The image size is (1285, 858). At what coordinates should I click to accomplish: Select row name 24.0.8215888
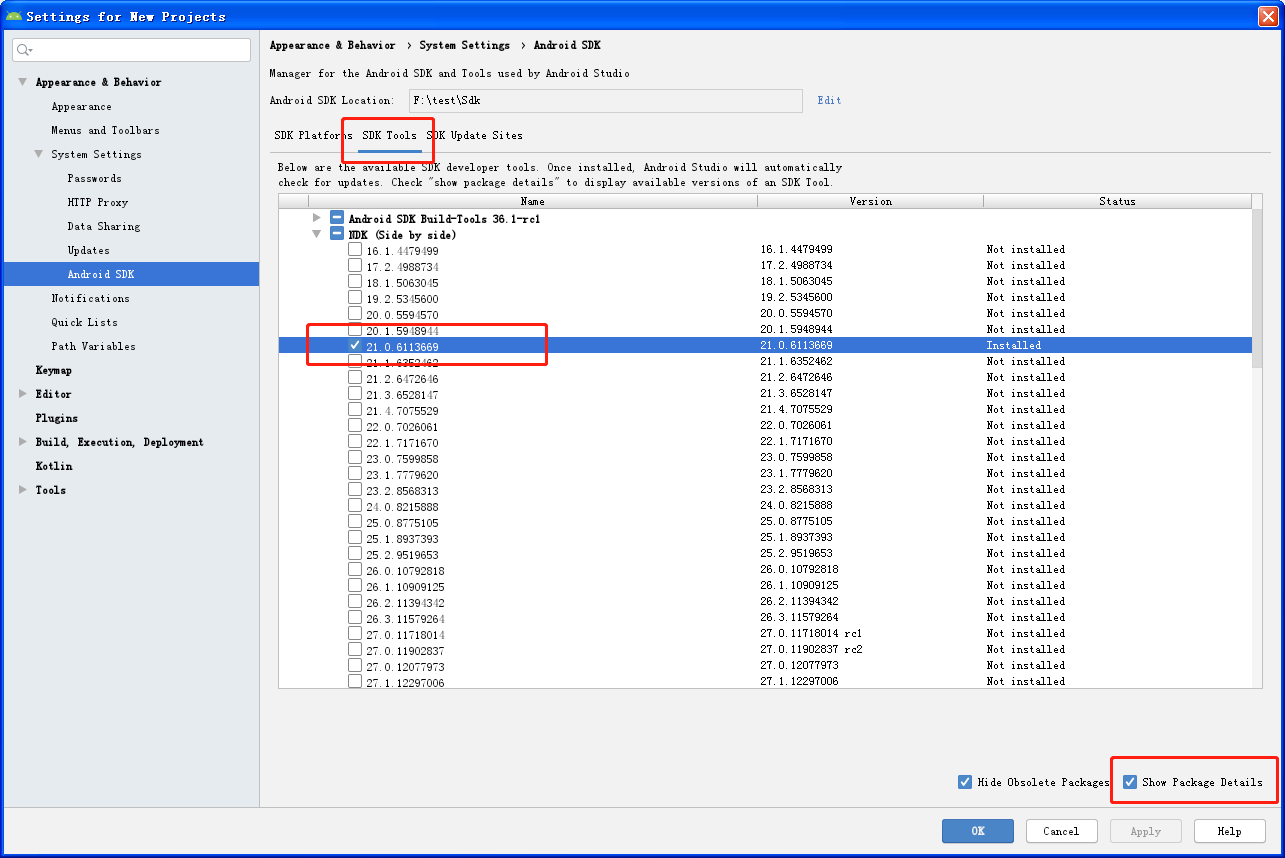coord(402,507)
